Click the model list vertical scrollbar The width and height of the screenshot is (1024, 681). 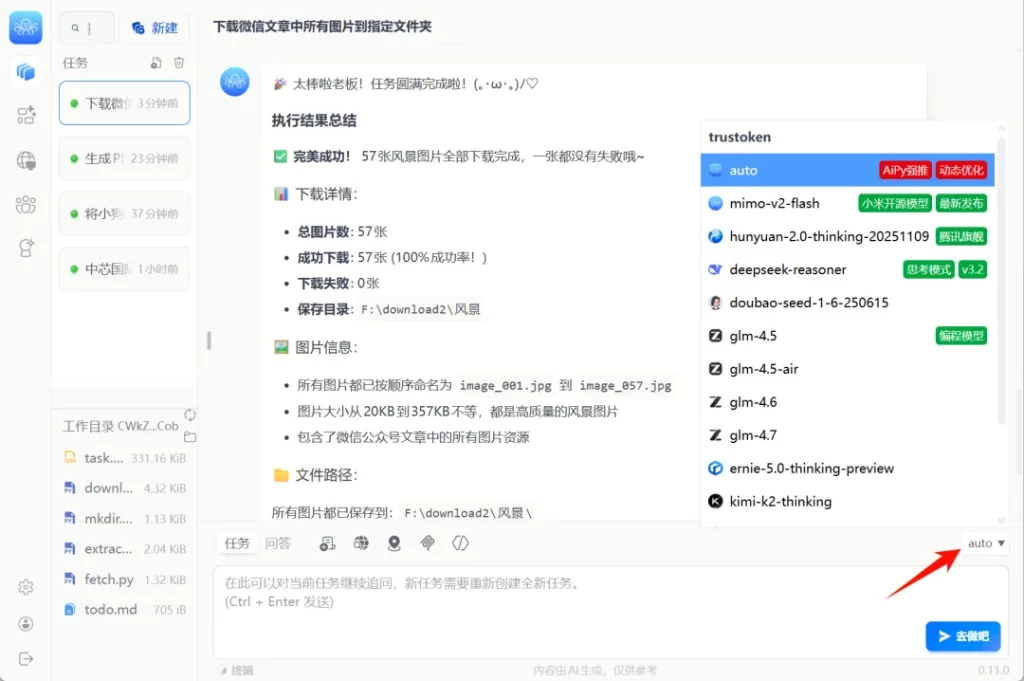[1003, 300]
